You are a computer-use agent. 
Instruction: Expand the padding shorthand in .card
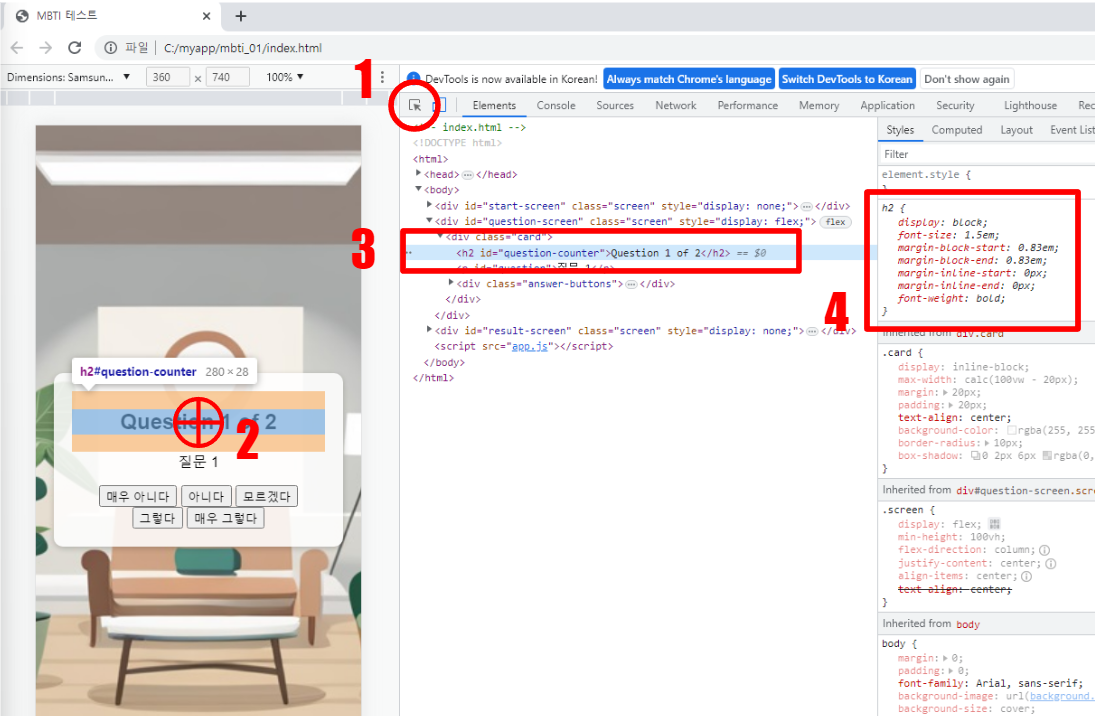[x=951, y=405]
